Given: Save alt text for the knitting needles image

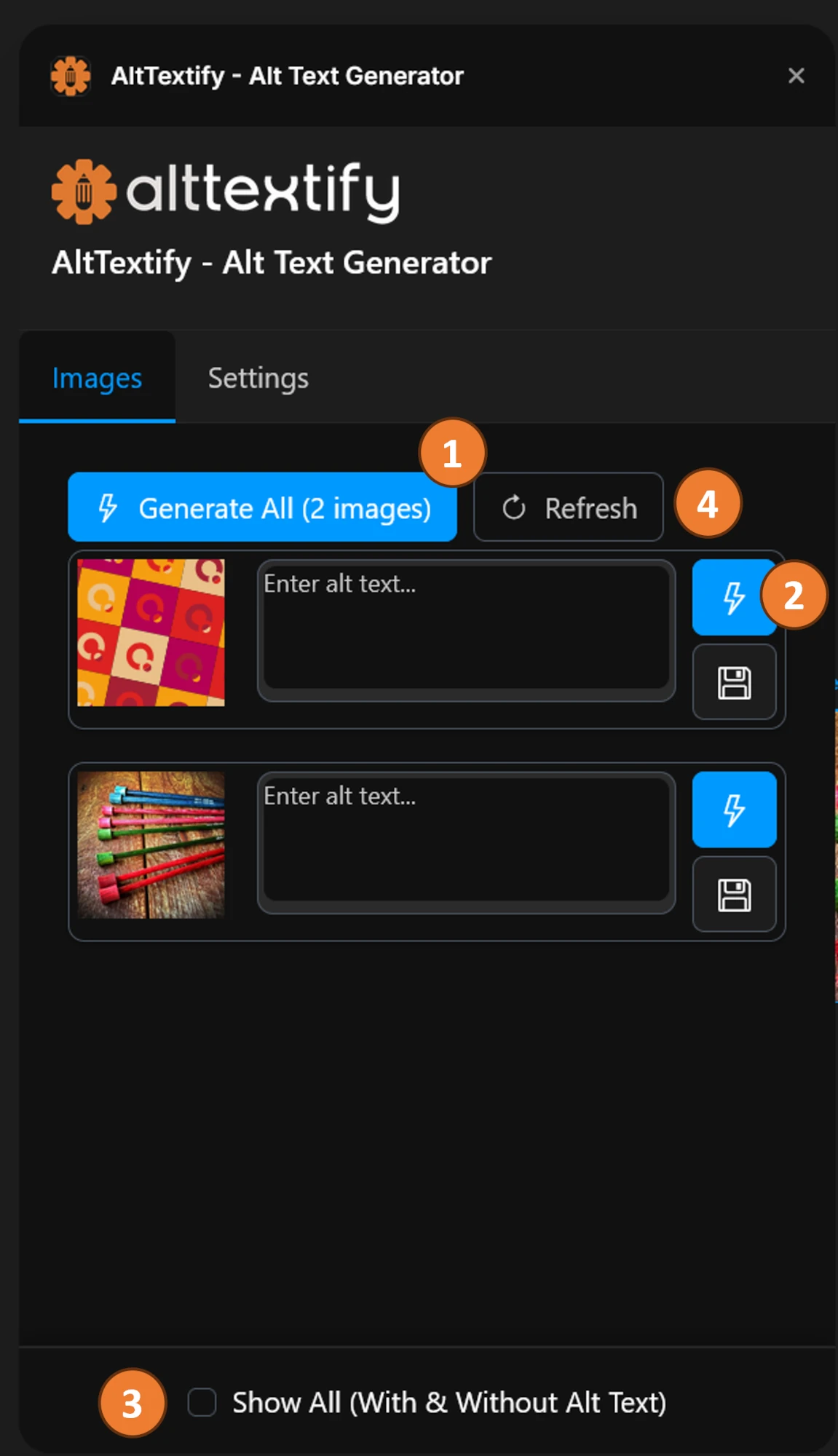Looking at the screenshot, I should [x=732, y=894].
